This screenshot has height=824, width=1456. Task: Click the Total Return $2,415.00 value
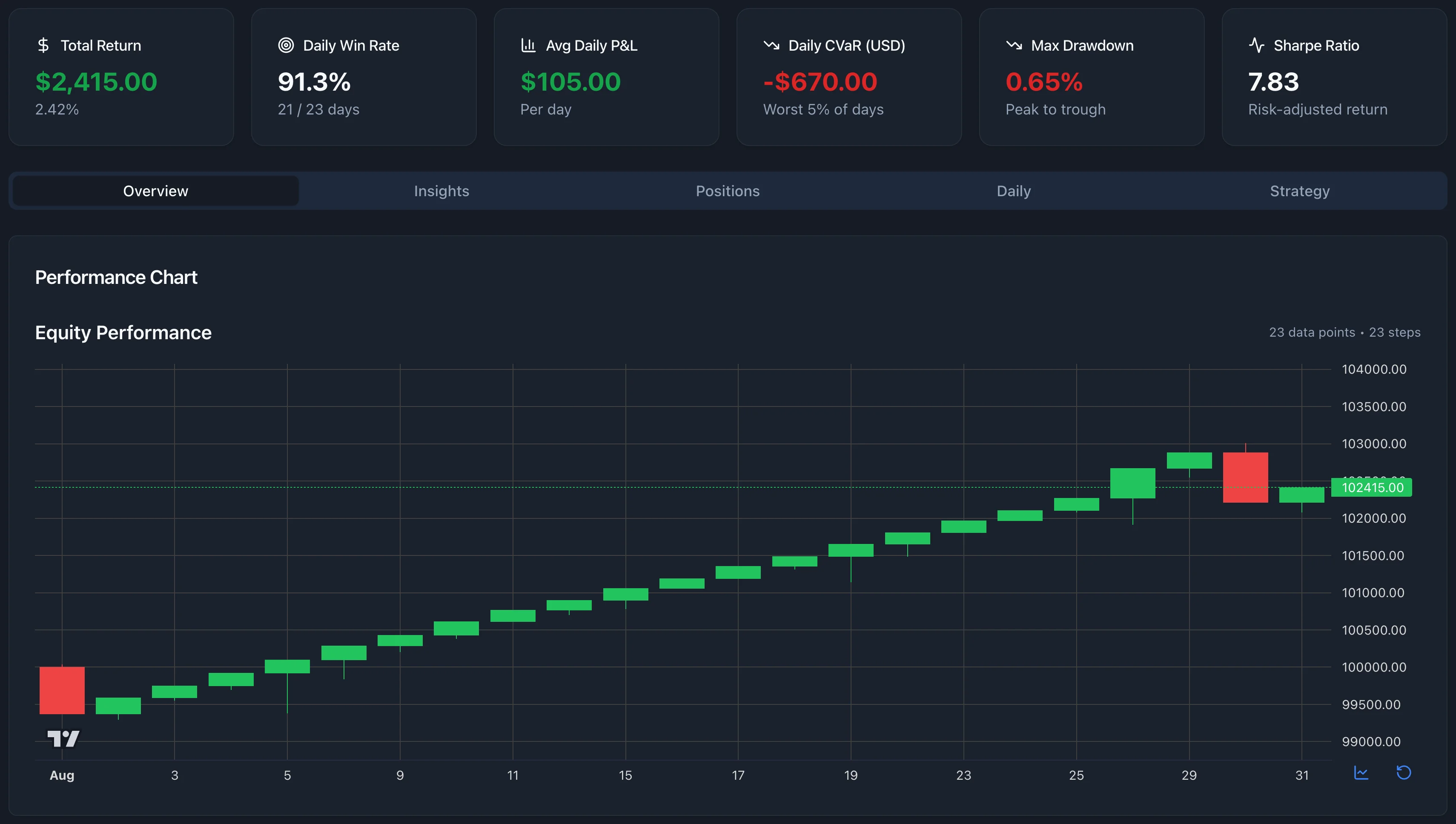click(96, 82)
